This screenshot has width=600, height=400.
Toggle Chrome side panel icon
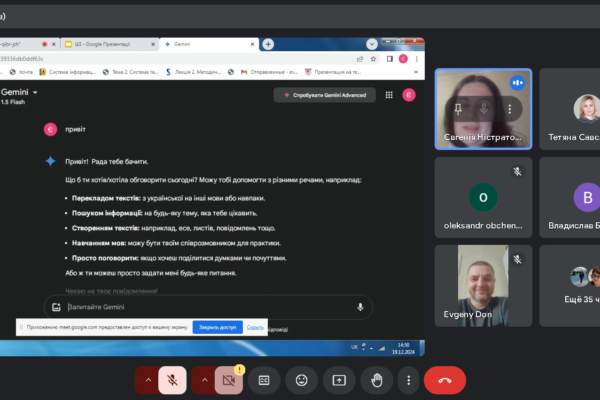[390, 59]
